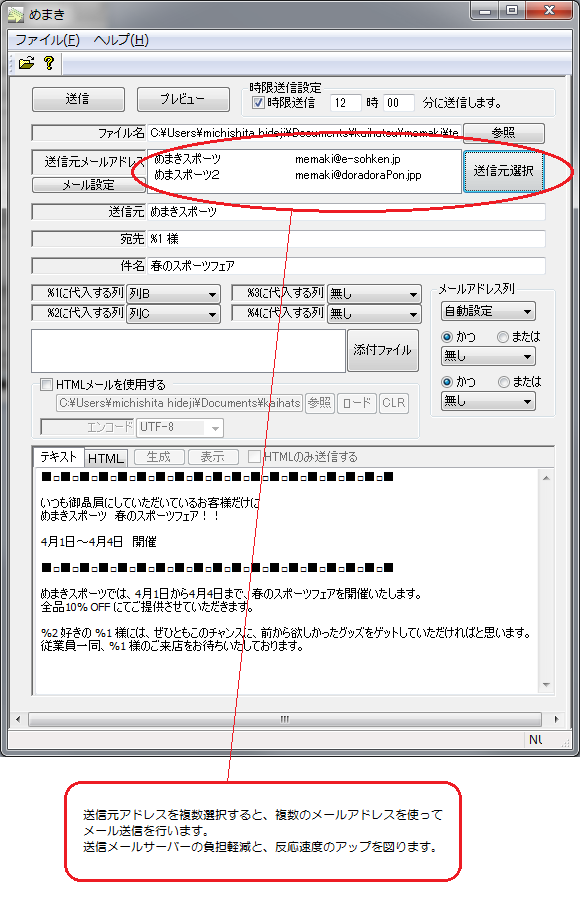The width and height of the screenshot is (580, 908).
Task: Click the line 全品10% OFF にてご提供させていただきます
Action: 147,607
